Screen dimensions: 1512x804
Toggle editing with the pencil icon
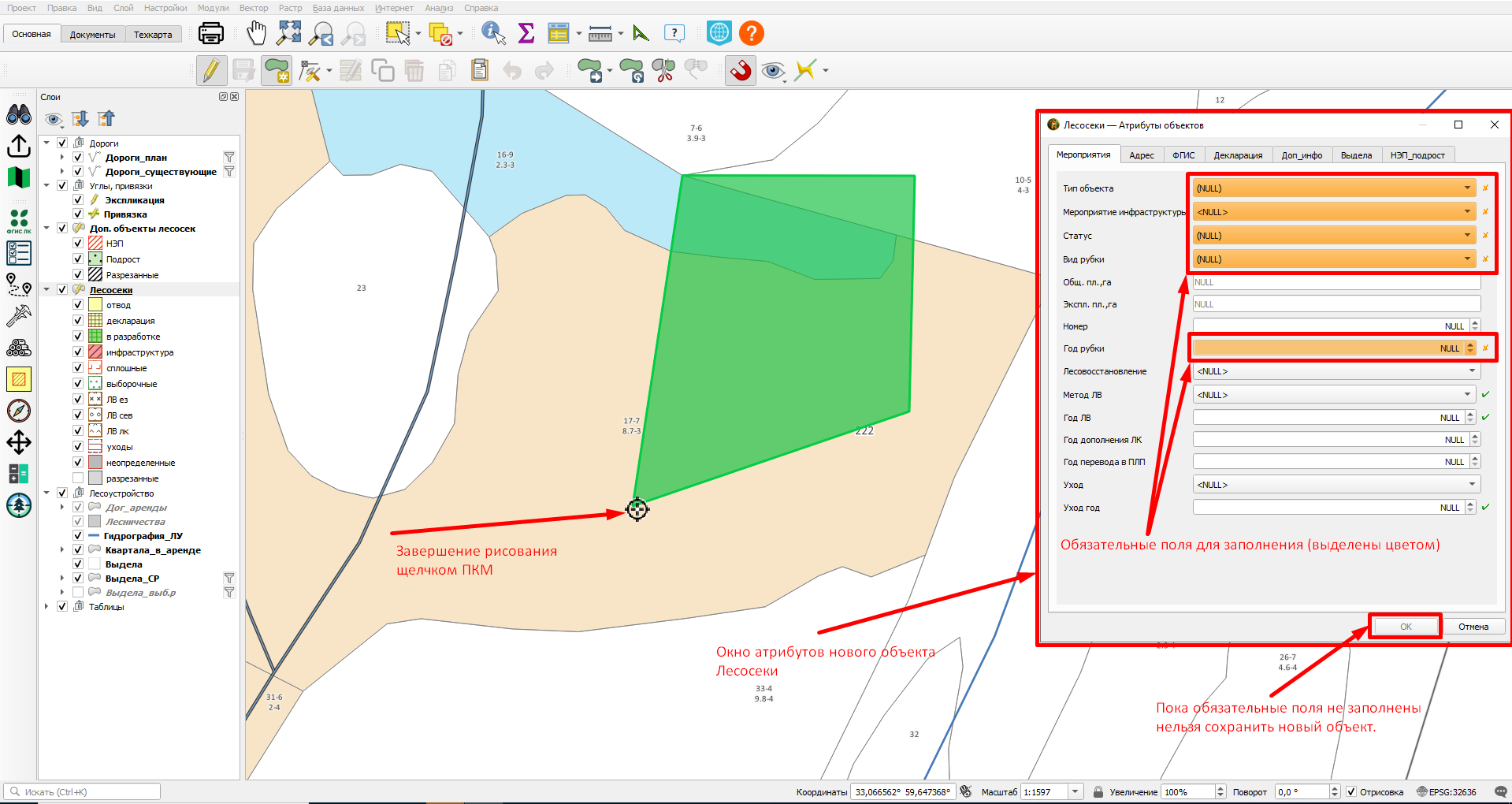[211, 70]
